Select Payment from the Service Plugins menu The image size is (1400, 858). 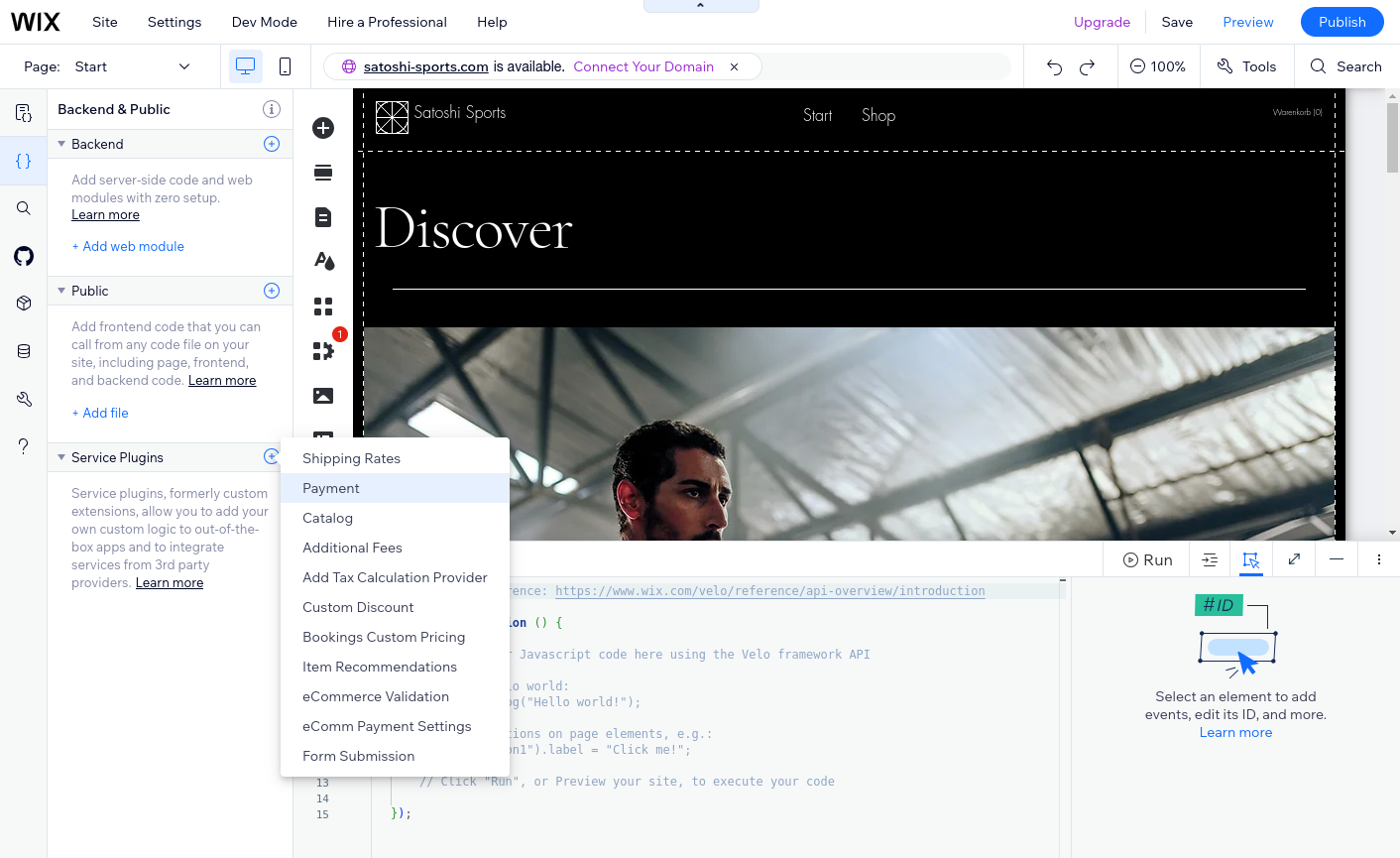(330, 488)
